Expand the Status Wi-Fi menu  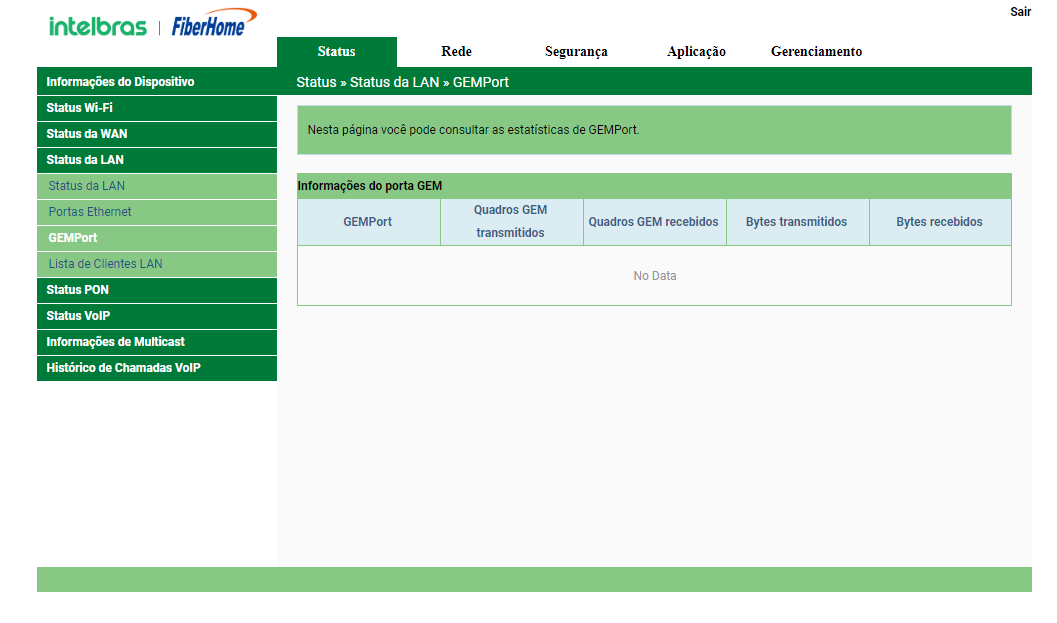tap(157, 108)
